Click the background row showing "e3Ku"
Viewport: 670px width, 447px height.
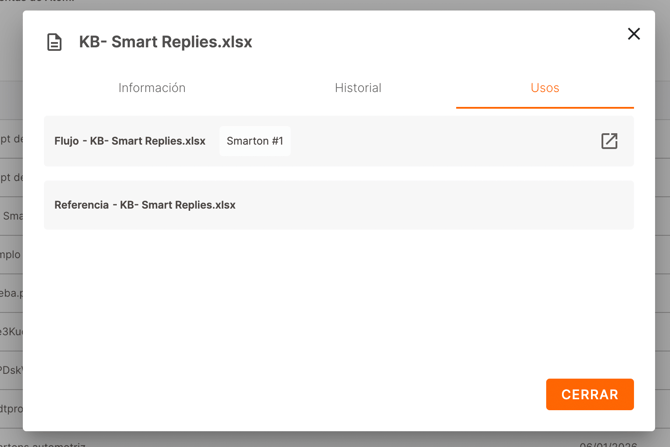pos(10,331)
